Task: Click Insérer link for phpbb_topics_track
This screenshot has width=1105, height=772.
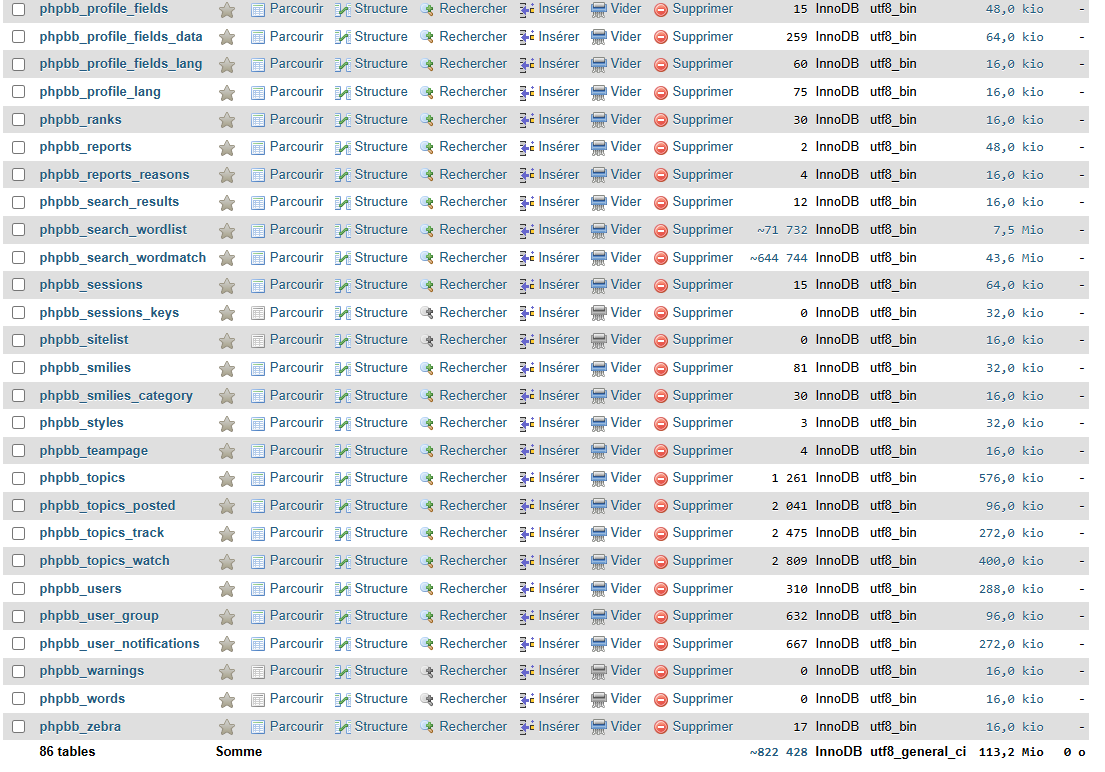Action: (x=558, y=533)
